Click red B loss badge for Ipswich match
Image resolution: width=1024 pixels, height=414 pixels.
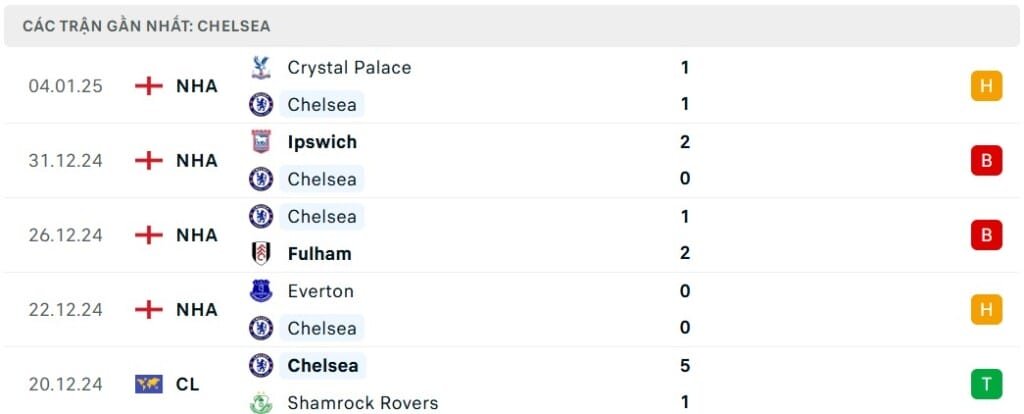[986, 160]
